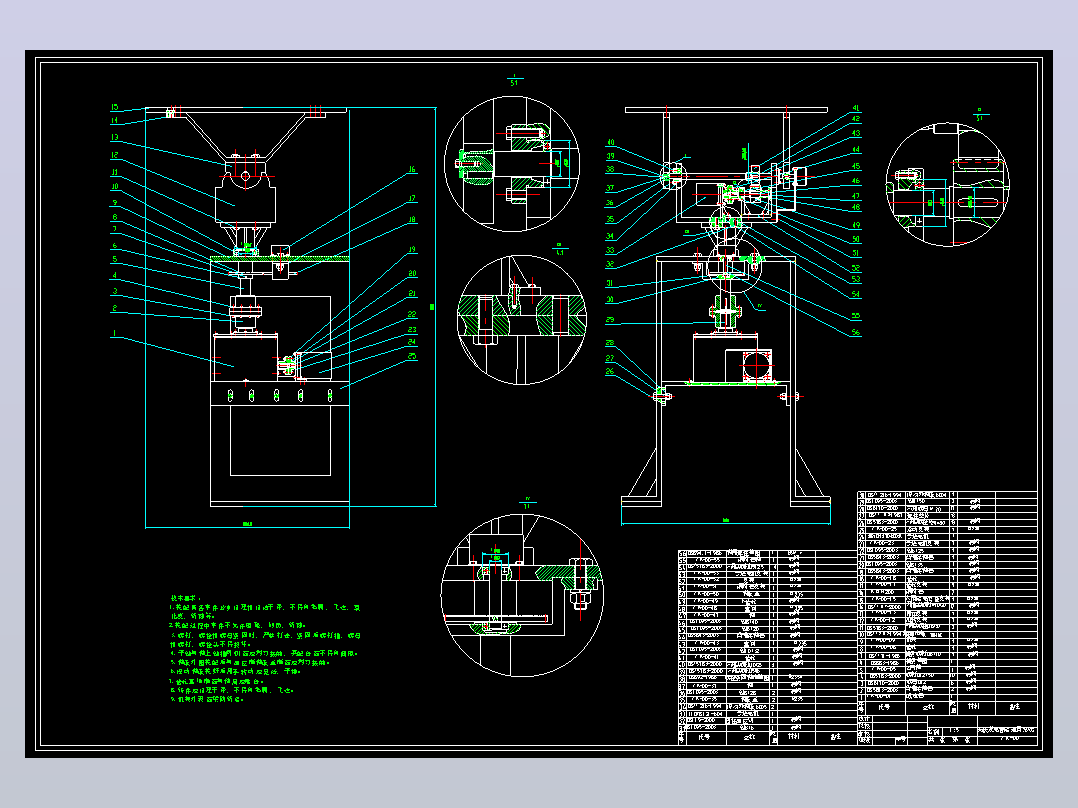This screenshot has height=808, width=1078.
Task: Click part callout number 5
Action: (115, 259)
